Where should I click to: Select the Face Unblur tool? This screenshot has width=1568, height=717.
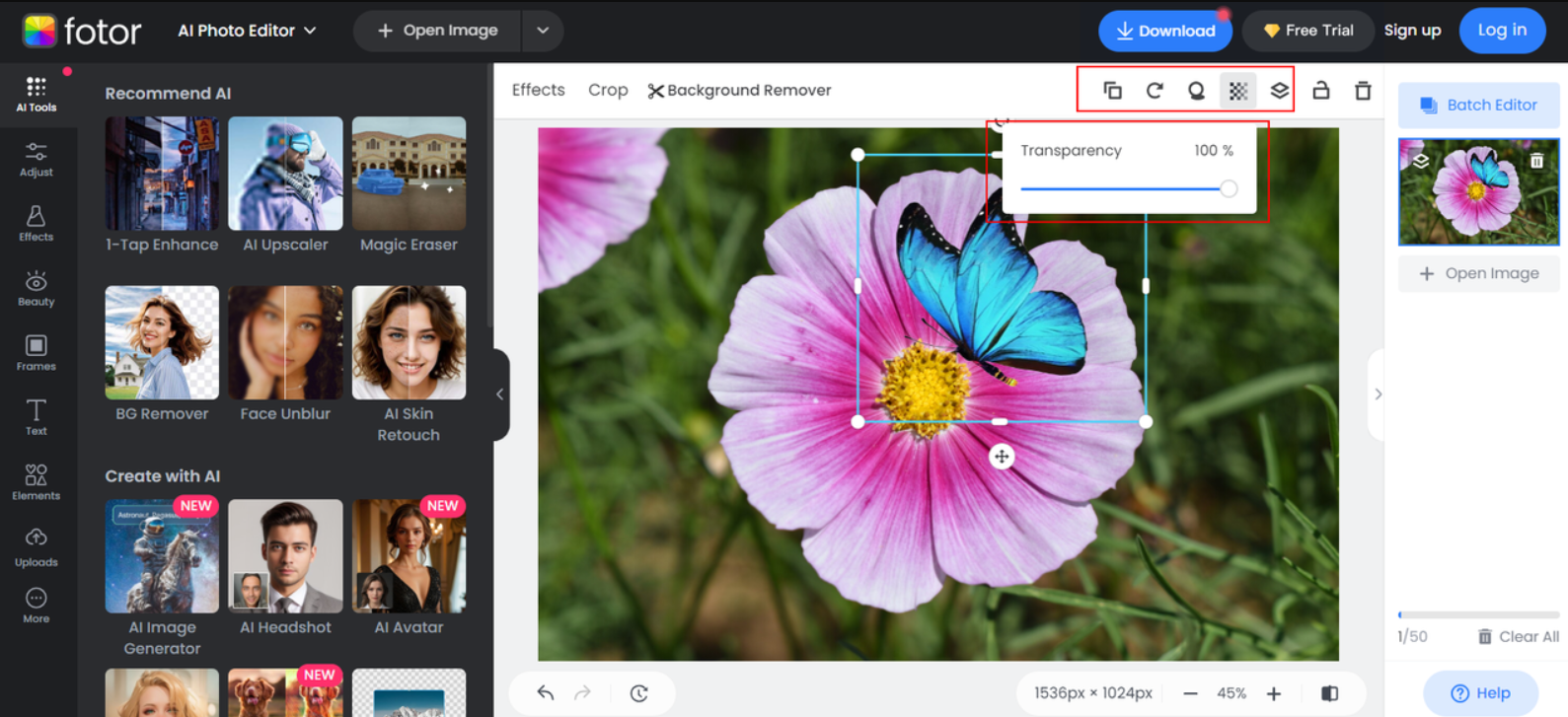285,355
